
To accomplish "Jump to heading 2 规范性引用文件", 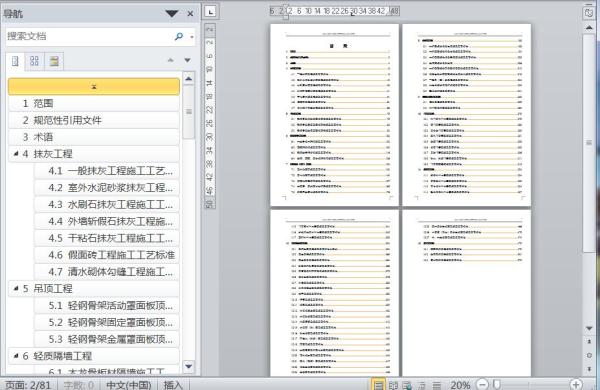I will (x=94, y=120).
